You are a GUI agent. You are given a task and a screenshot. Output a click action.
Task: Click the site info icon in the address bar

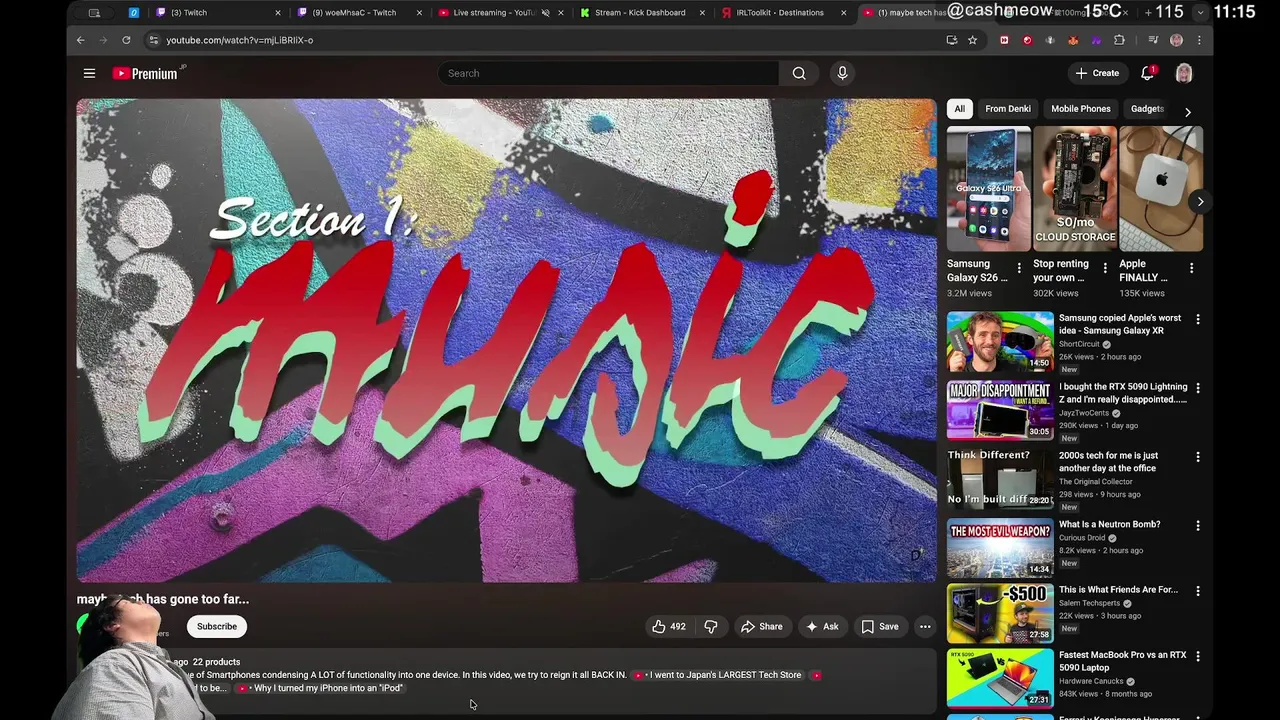(x=153, y=40)
